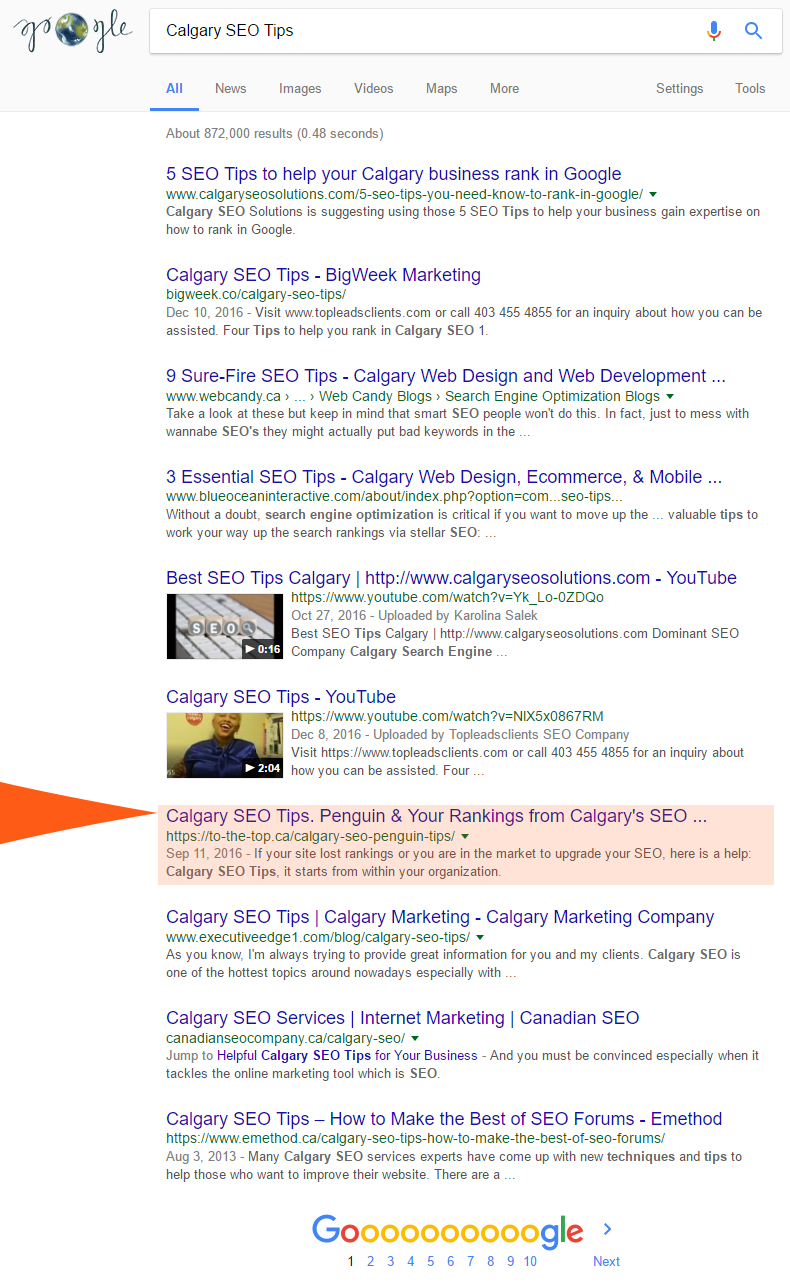Open search Settings

pyautogui.click(x=679, y=88)
